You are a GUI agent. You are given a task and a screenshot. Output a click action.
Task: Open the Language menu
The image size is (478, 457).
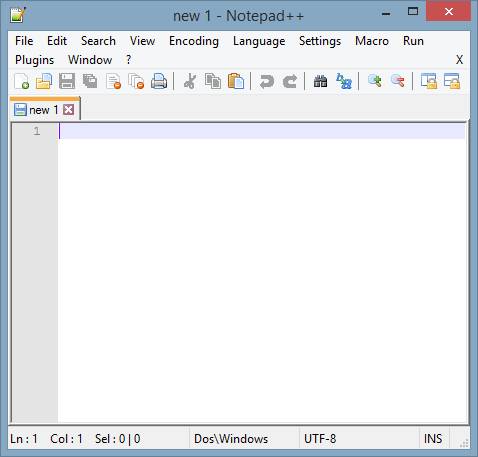point(259,41)
